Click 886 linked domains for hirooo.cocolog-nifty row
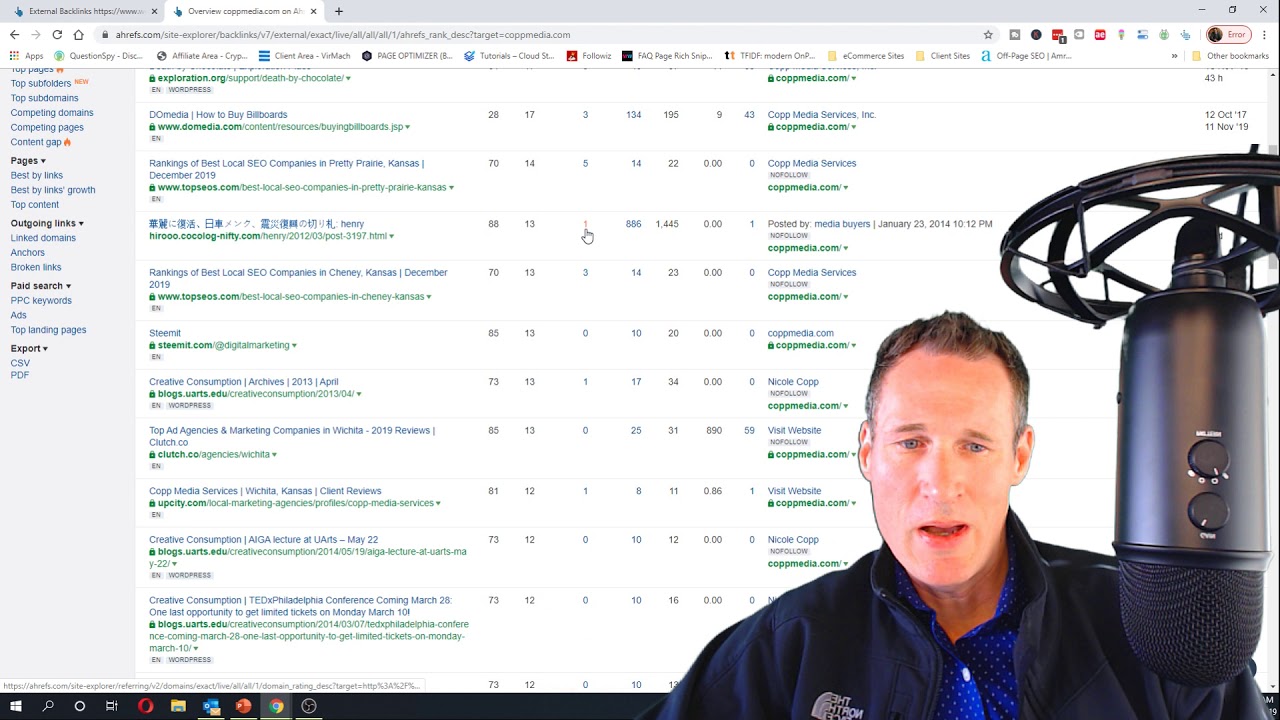The image size is (1280, 720). coord(633,224)
